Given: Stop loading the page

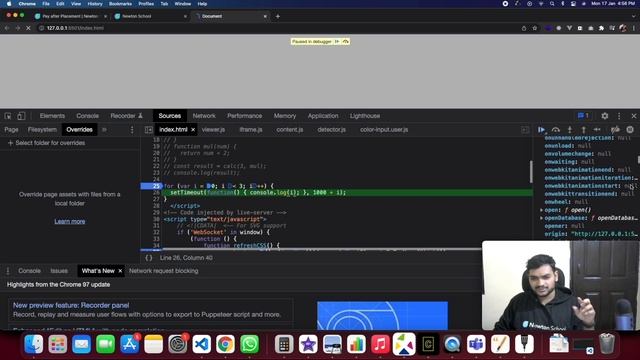Looking at the screenshot, I should click(x=28, y=28).
